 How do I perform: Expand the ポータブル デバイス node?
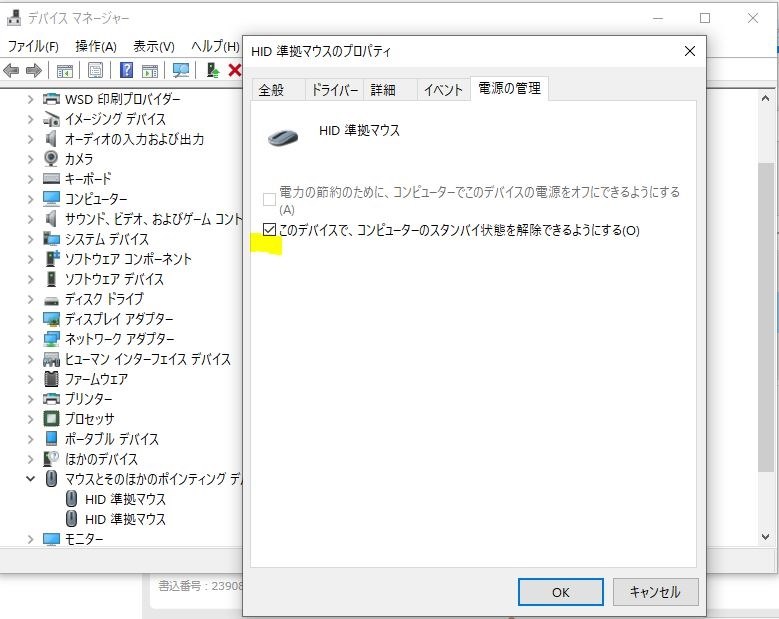pyautogui.click(x=30, y=439)
